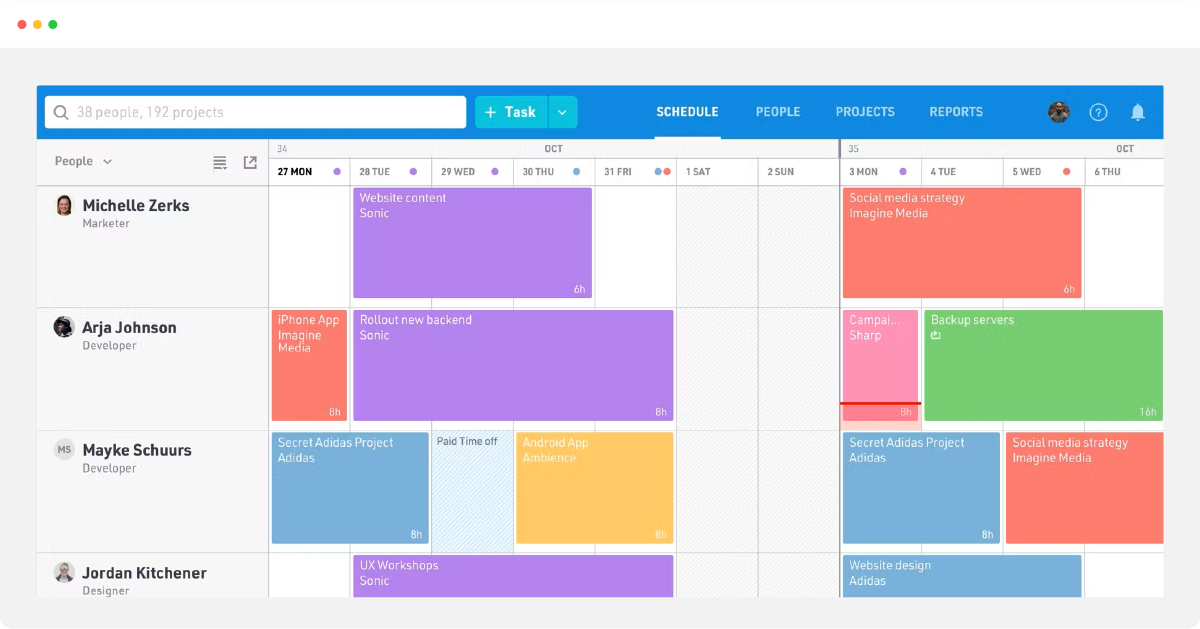The image size is (1200, 629).
Task: Click Michelle Zerks' profile photo
Action: (64, 206)
